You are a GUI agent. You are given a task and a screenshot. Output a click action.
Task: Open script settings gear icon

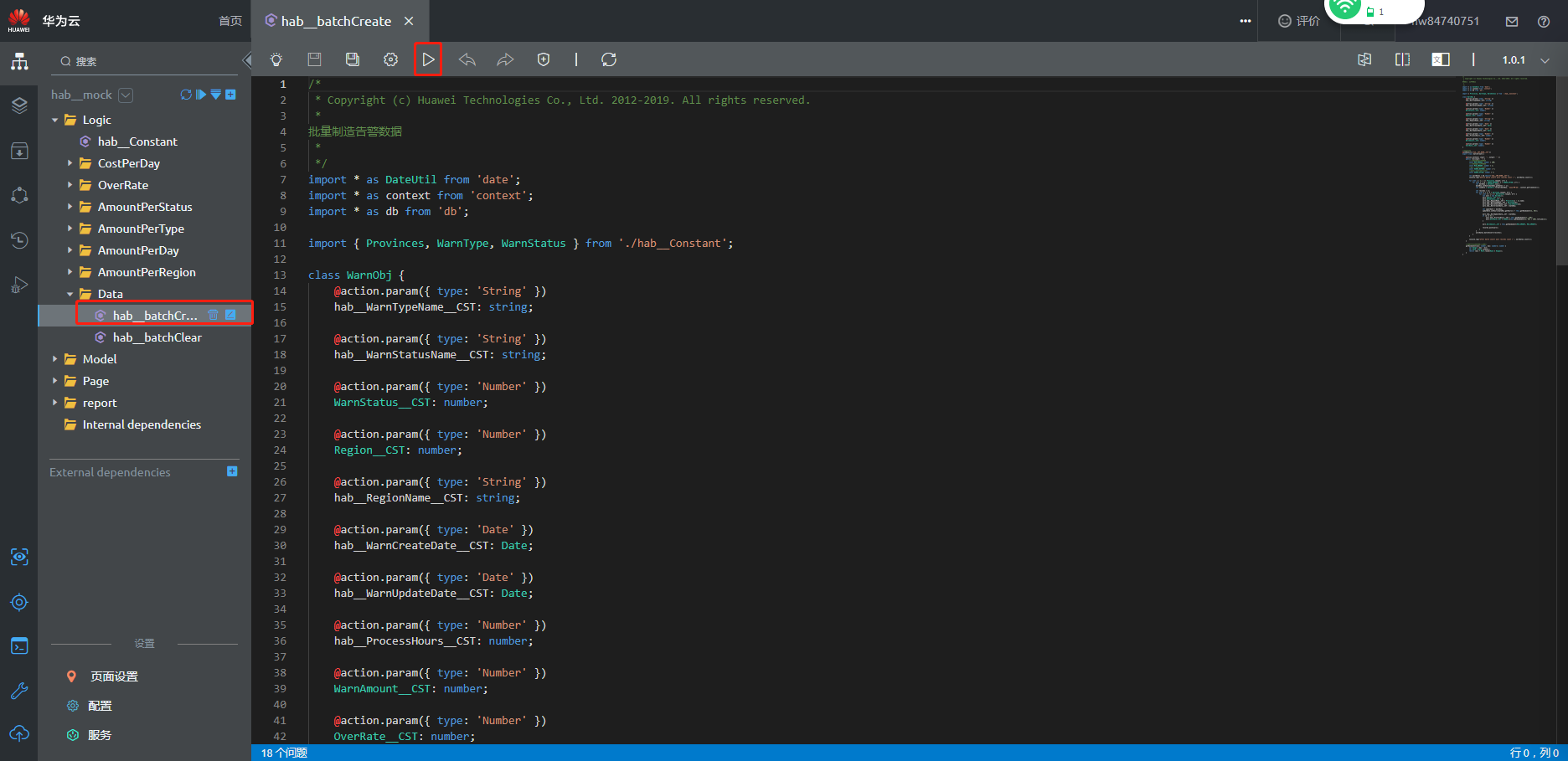tap(390, 59)
